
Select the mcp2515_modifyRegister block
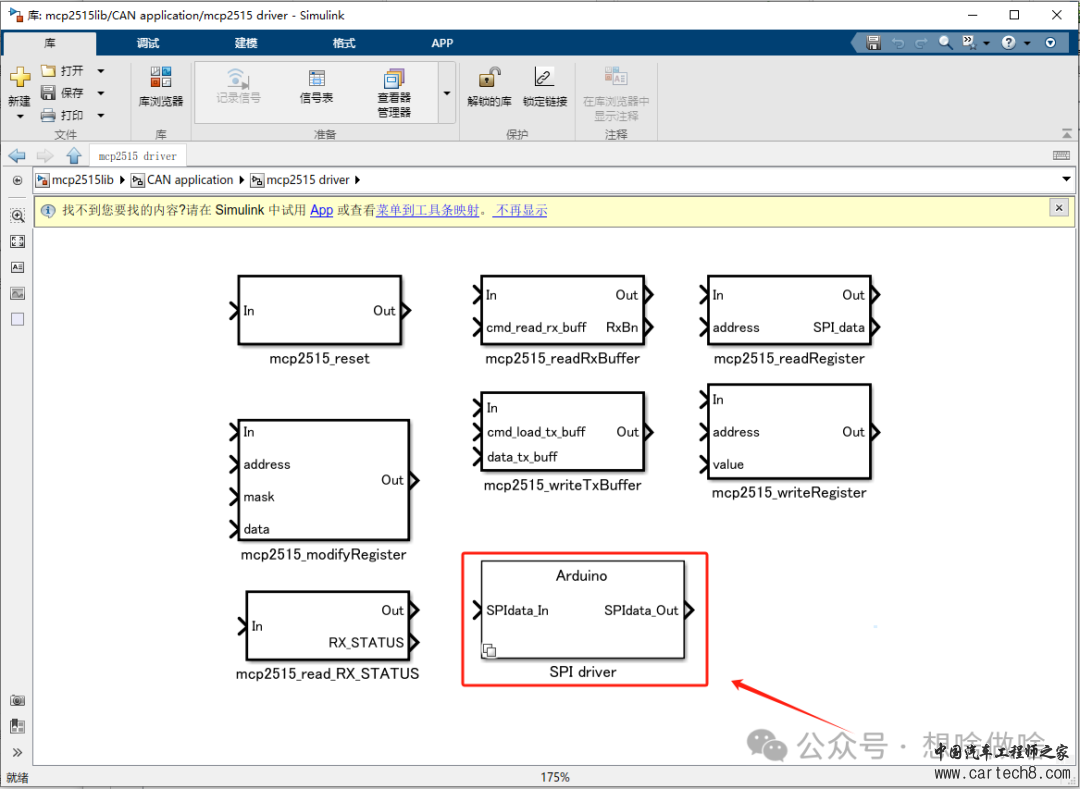324,480
